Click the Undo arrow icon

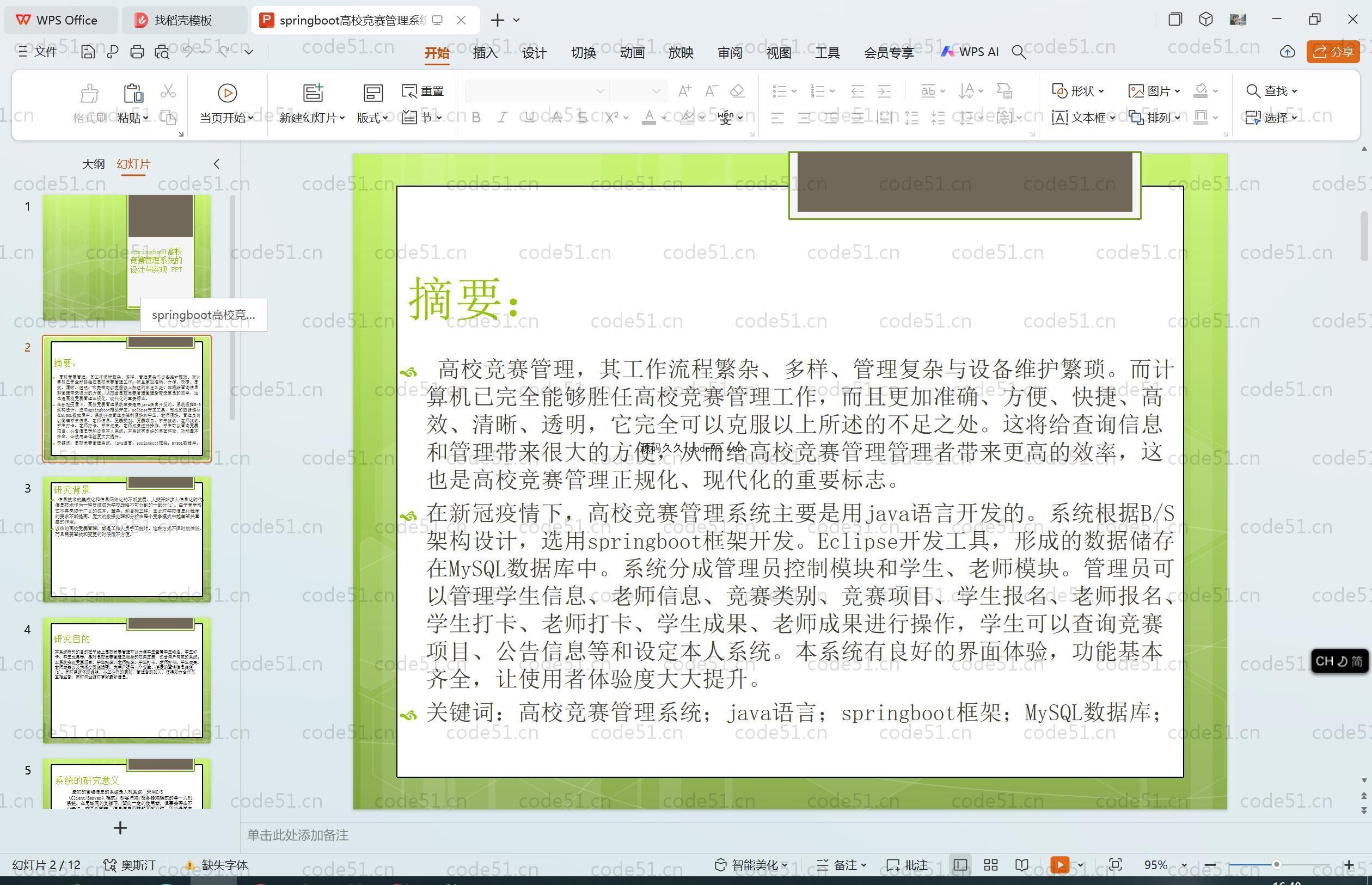(188, 52)
